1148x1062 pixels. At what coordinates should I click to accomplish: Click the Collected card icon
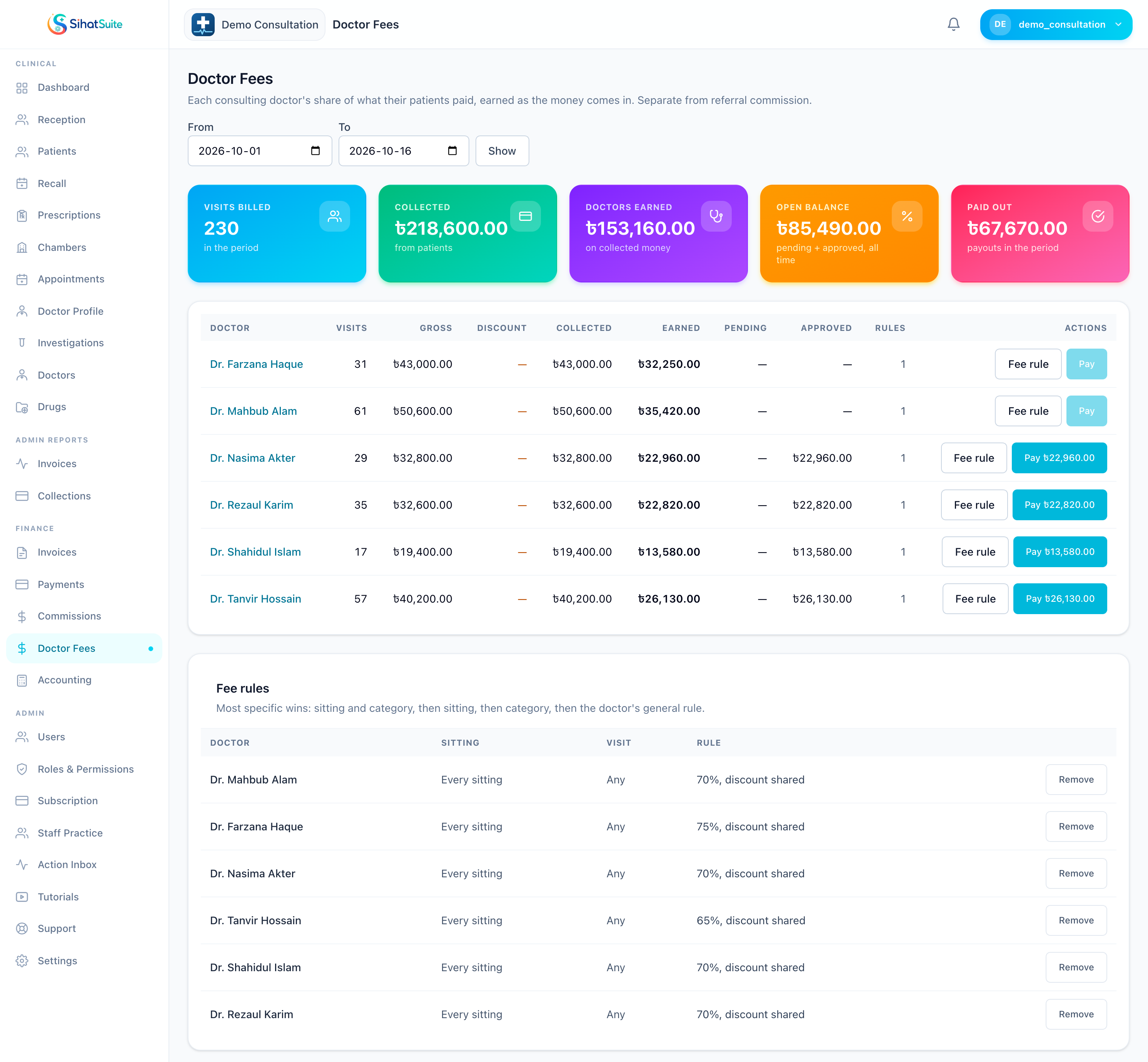pyautogui.click(x=525, y=216)
